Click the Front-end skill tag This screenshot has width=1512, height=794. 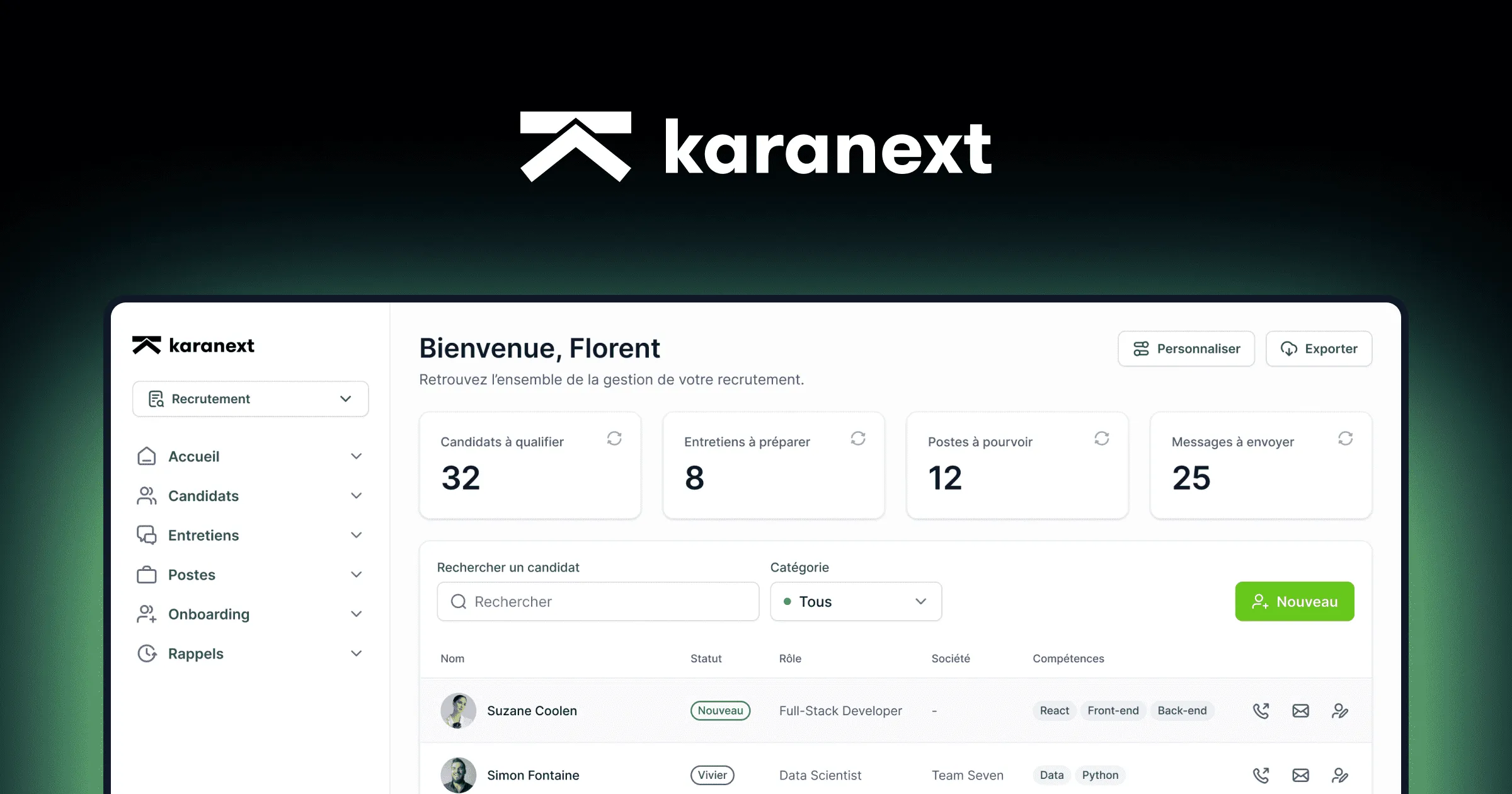pyautogui.click(x=1113, y=711)
